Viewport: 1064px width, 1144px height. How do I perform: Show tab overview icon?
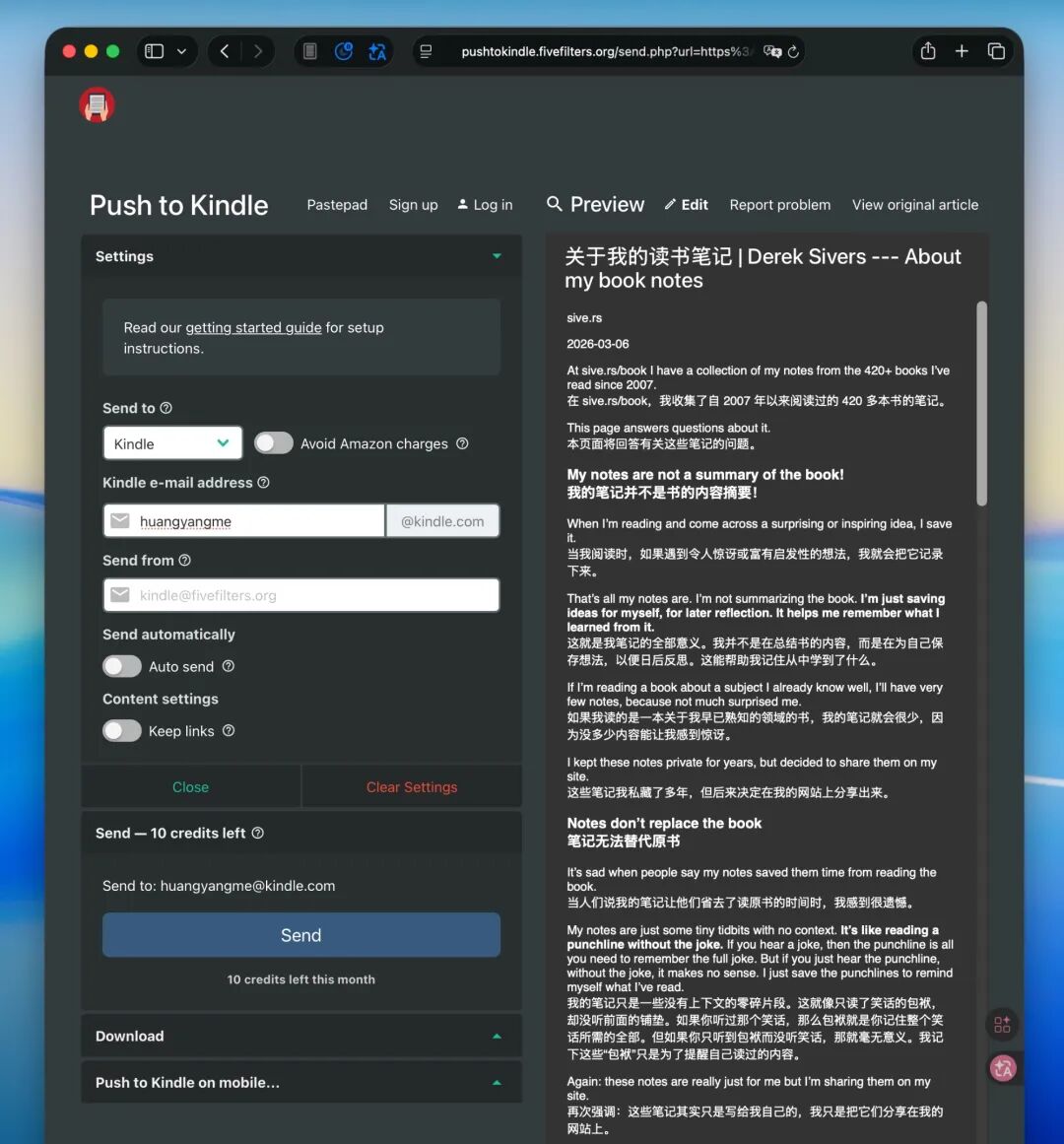pyautogui.click(x=996, y=51)
